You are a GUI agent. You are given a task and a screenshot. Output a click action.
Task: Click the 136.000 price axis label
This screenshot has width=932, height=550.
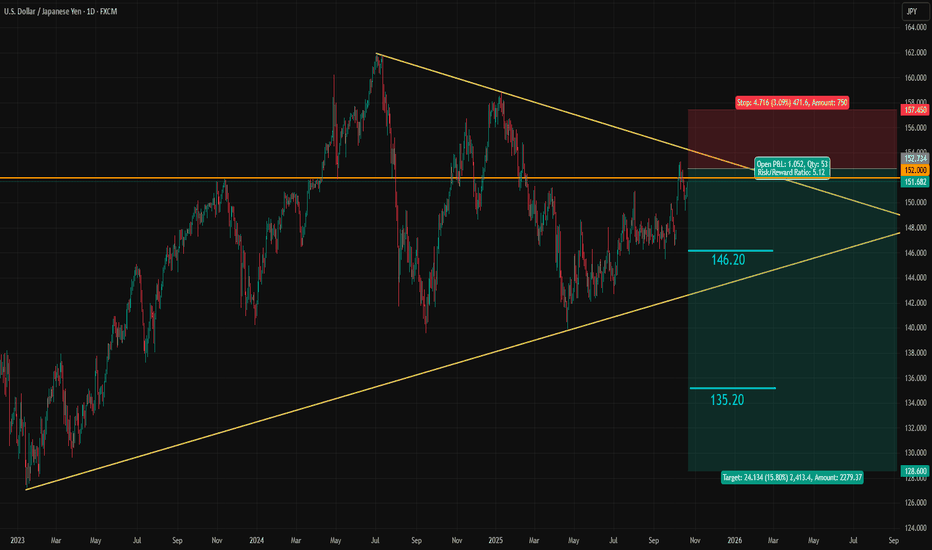(915, 378)
